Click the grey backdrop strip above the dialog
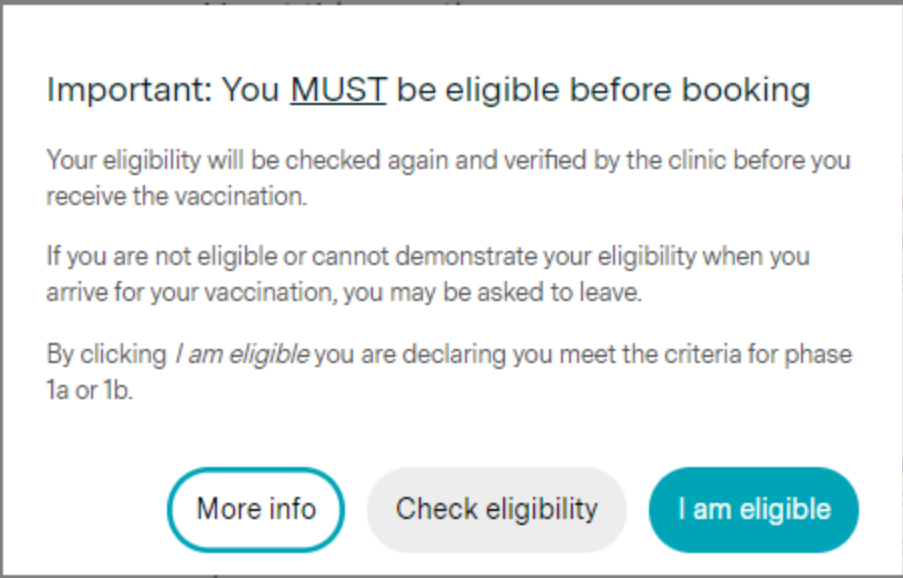 coord(452,2)
